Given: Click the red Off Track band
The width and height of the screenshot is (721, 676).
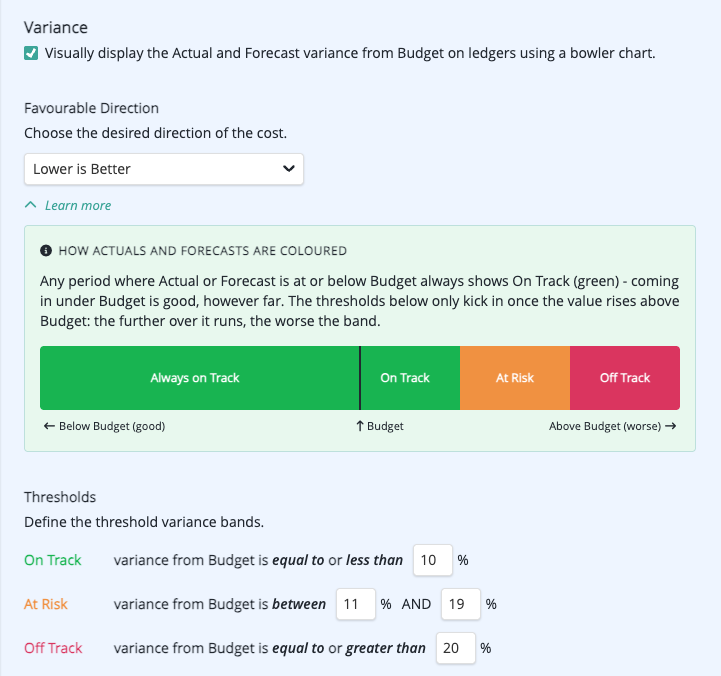Looking at the screenshot, I should point(625,378).
